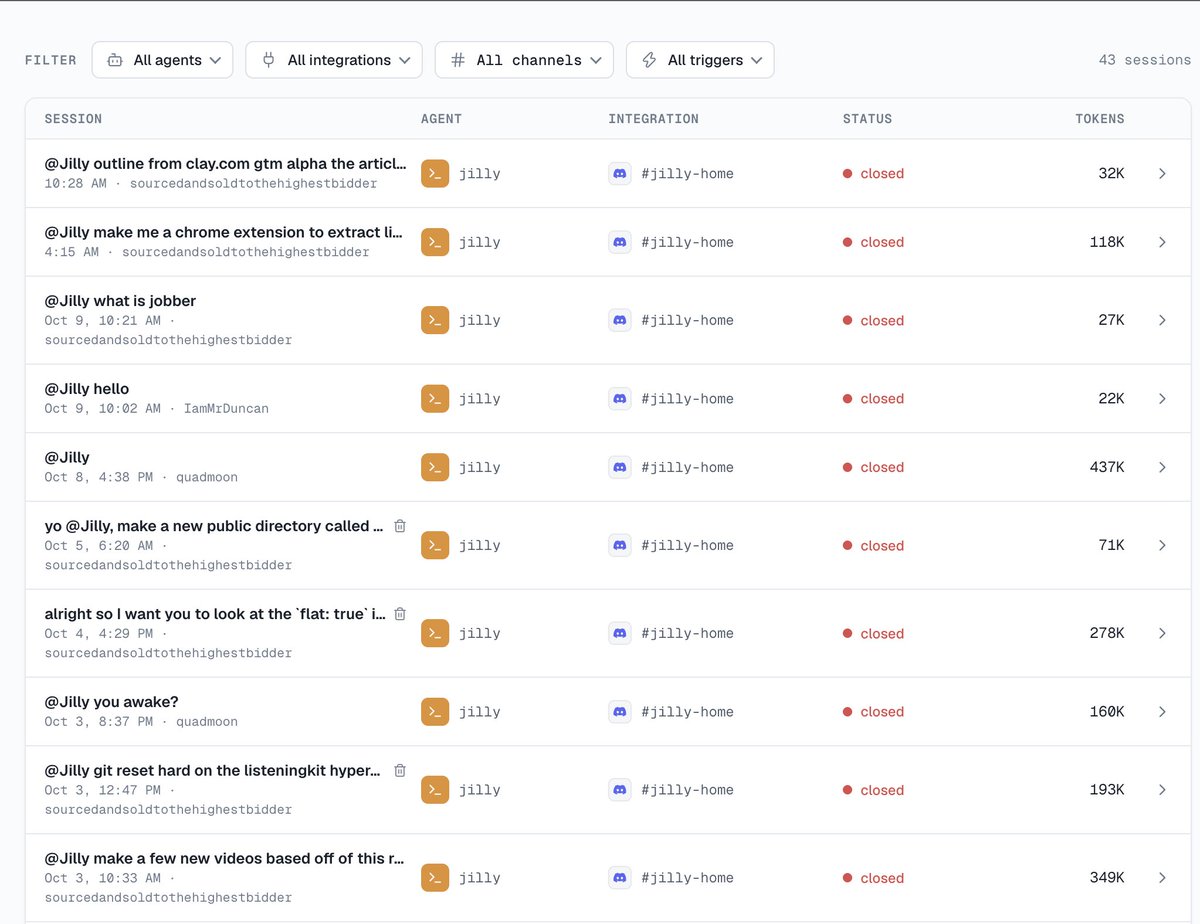Open '@Jilly make me a chrome extension' session
Screen dimensions: 1200x924
[224, 233]
